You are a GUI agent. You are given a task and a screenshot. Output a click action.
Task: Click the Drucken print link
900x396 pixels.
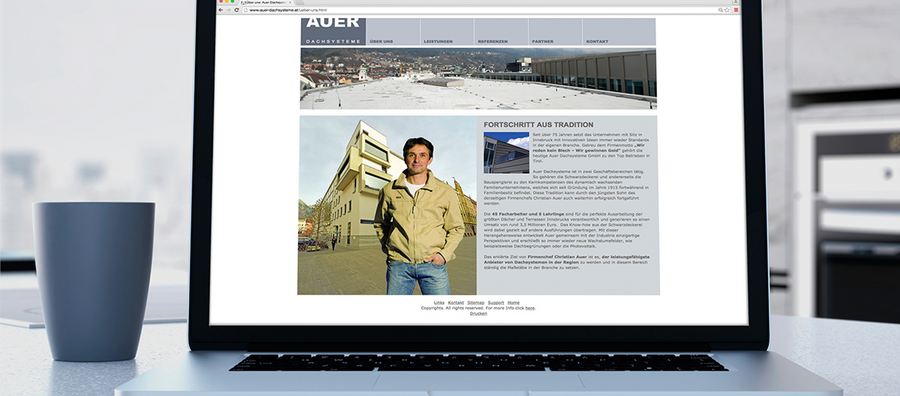point(478,313)
